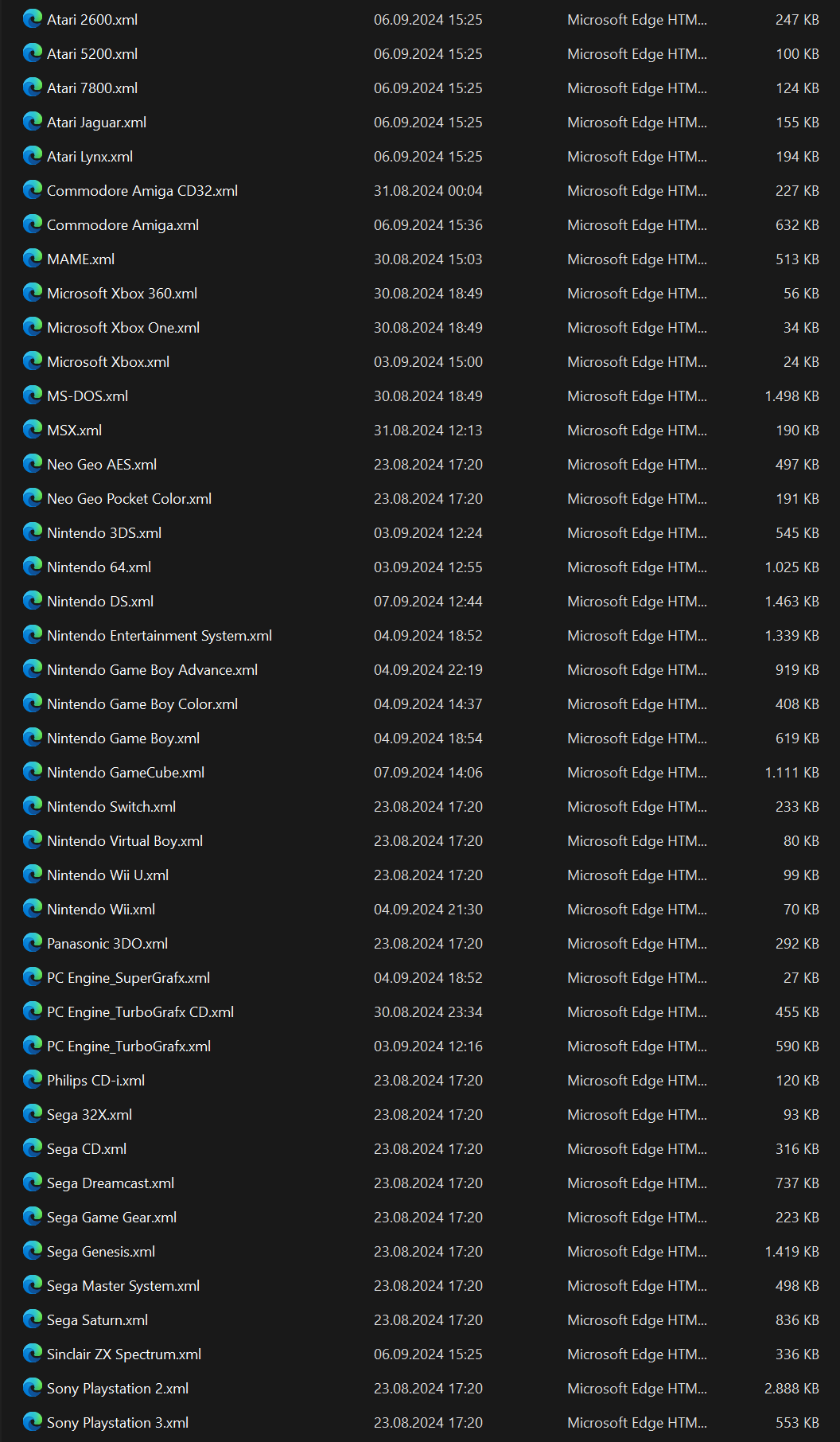Click the file icon for Atari Jaguar.xml

tap(33, 122)
